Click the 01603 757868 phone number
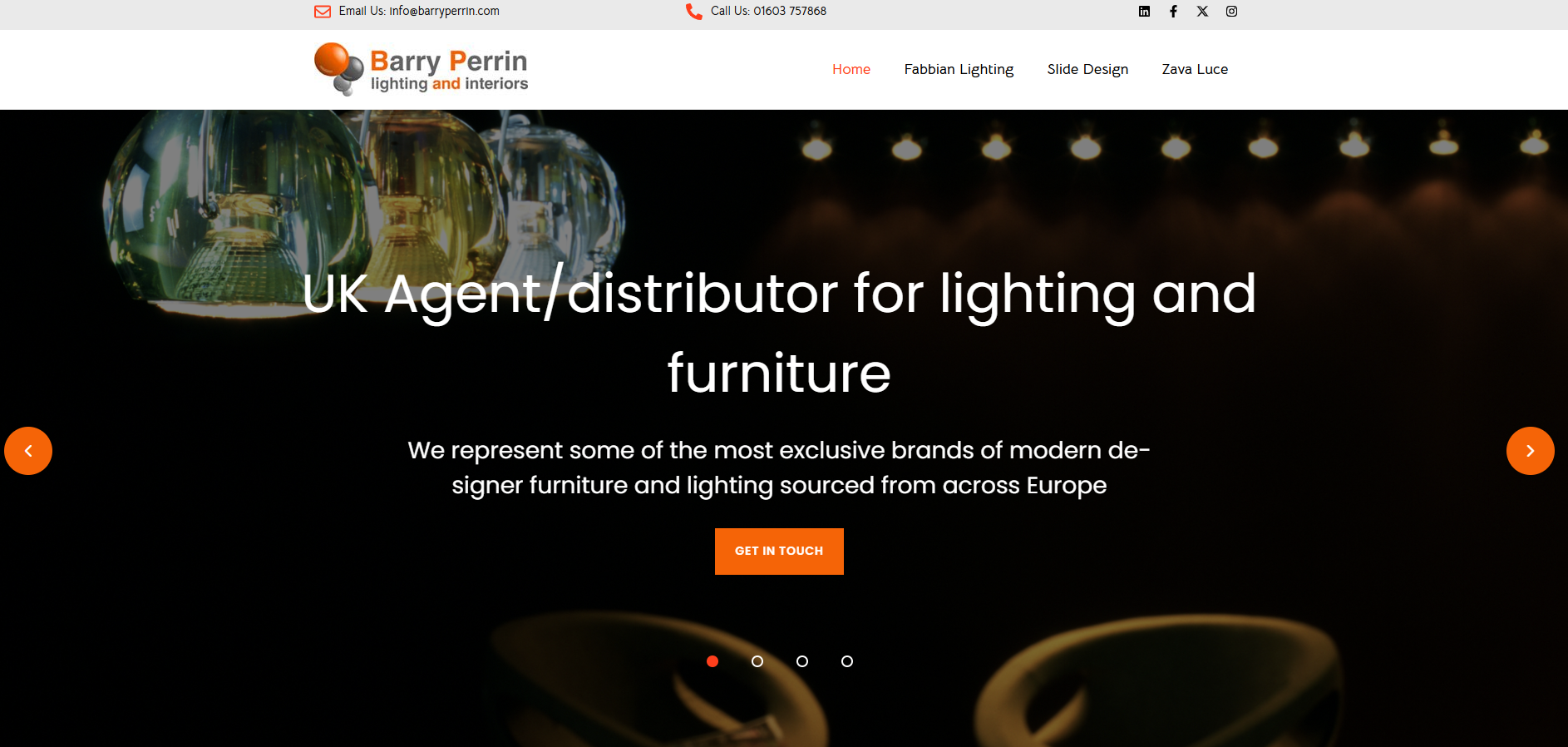 [790, 12]
